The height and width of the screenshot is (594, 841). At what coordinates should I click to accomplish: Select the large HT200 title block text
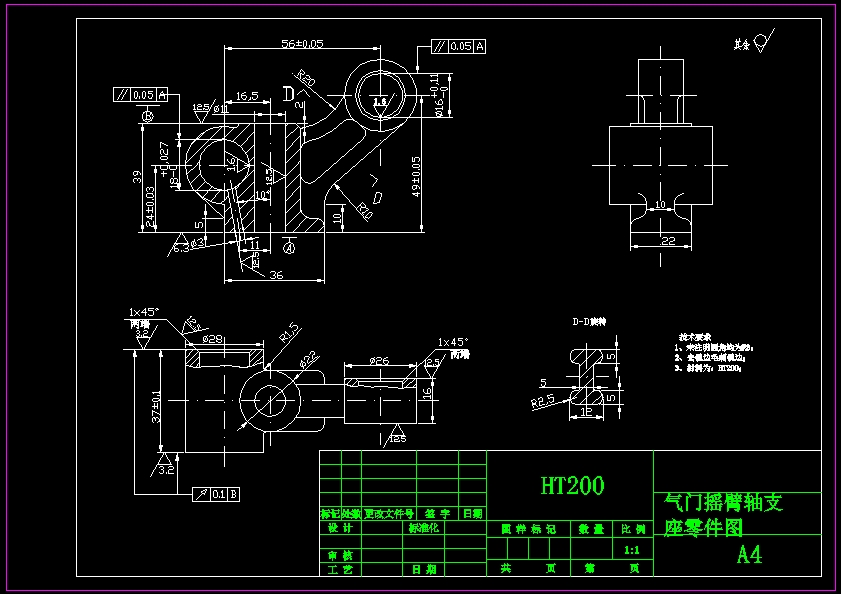pos(572,486)
